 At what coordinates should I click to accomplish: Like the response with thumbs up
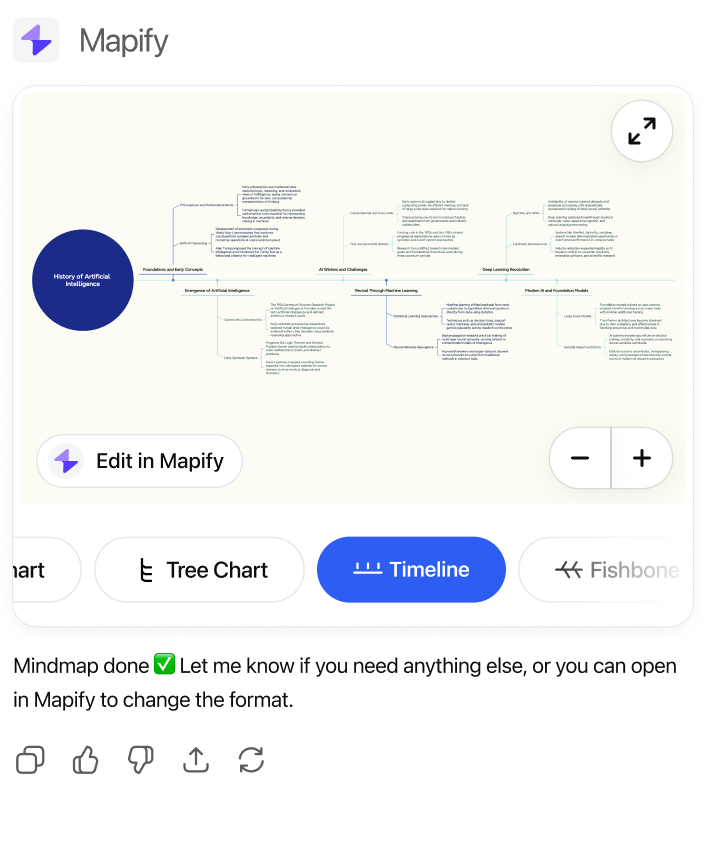[86, 761]
